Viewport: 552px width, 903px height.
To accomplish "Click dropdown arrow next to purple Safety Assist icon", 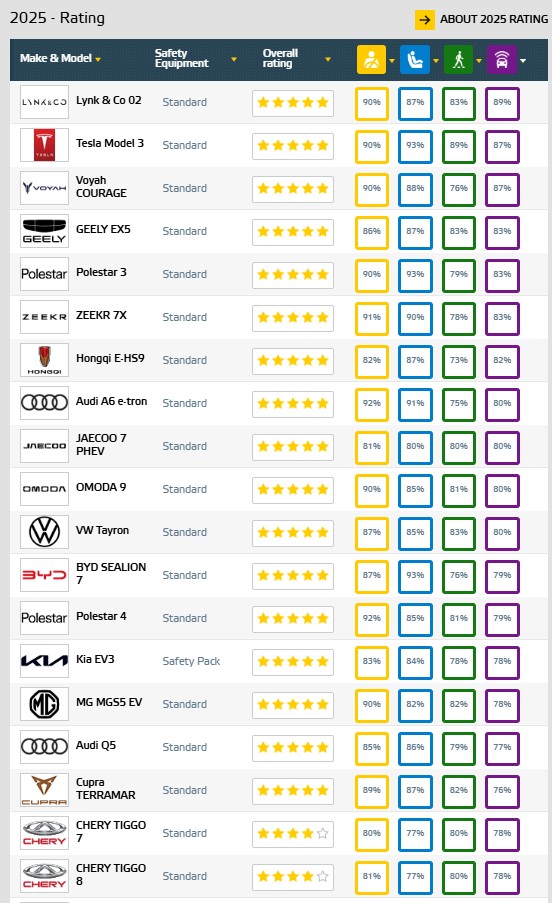I will pyautogui.click(x=523, y=60).
